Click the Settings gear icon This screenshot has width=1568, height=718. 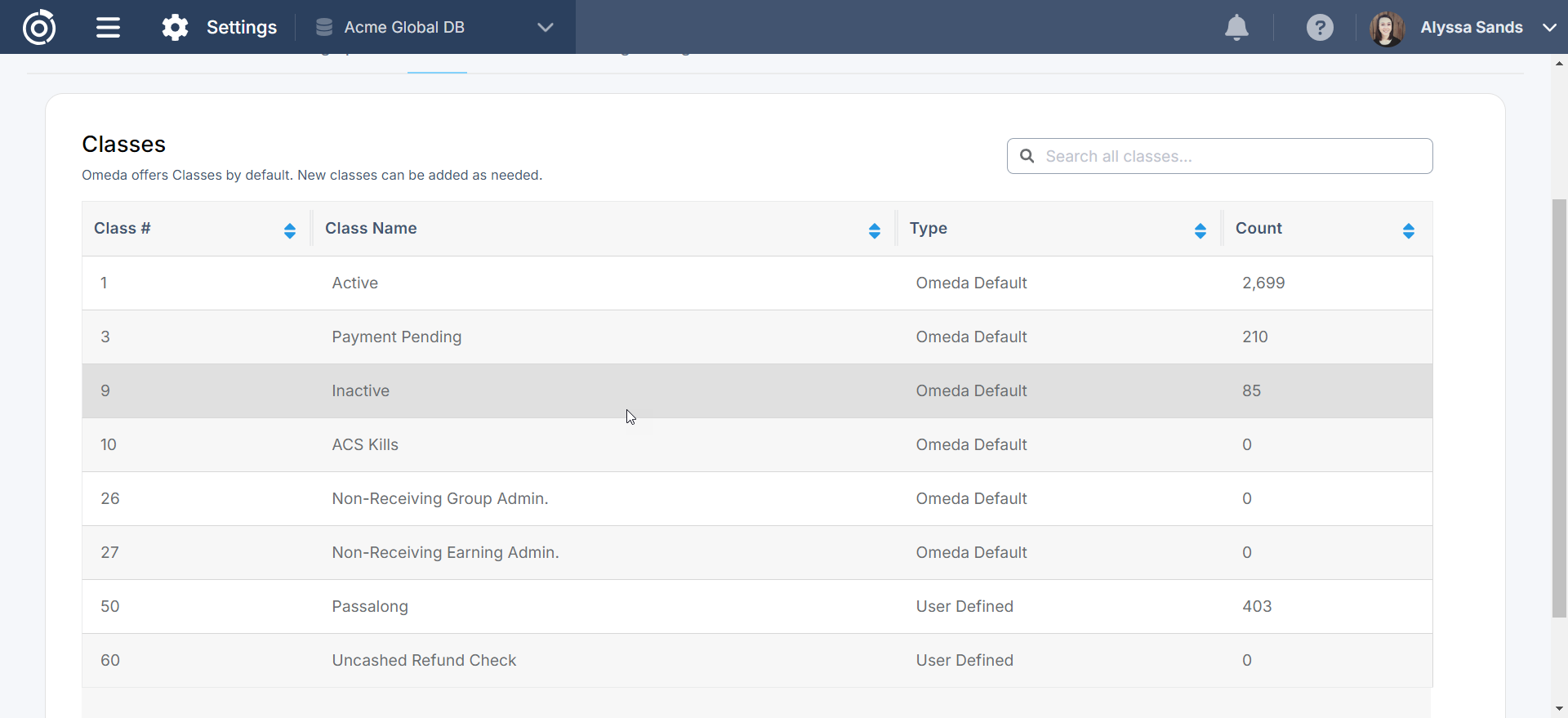[175, 27]
